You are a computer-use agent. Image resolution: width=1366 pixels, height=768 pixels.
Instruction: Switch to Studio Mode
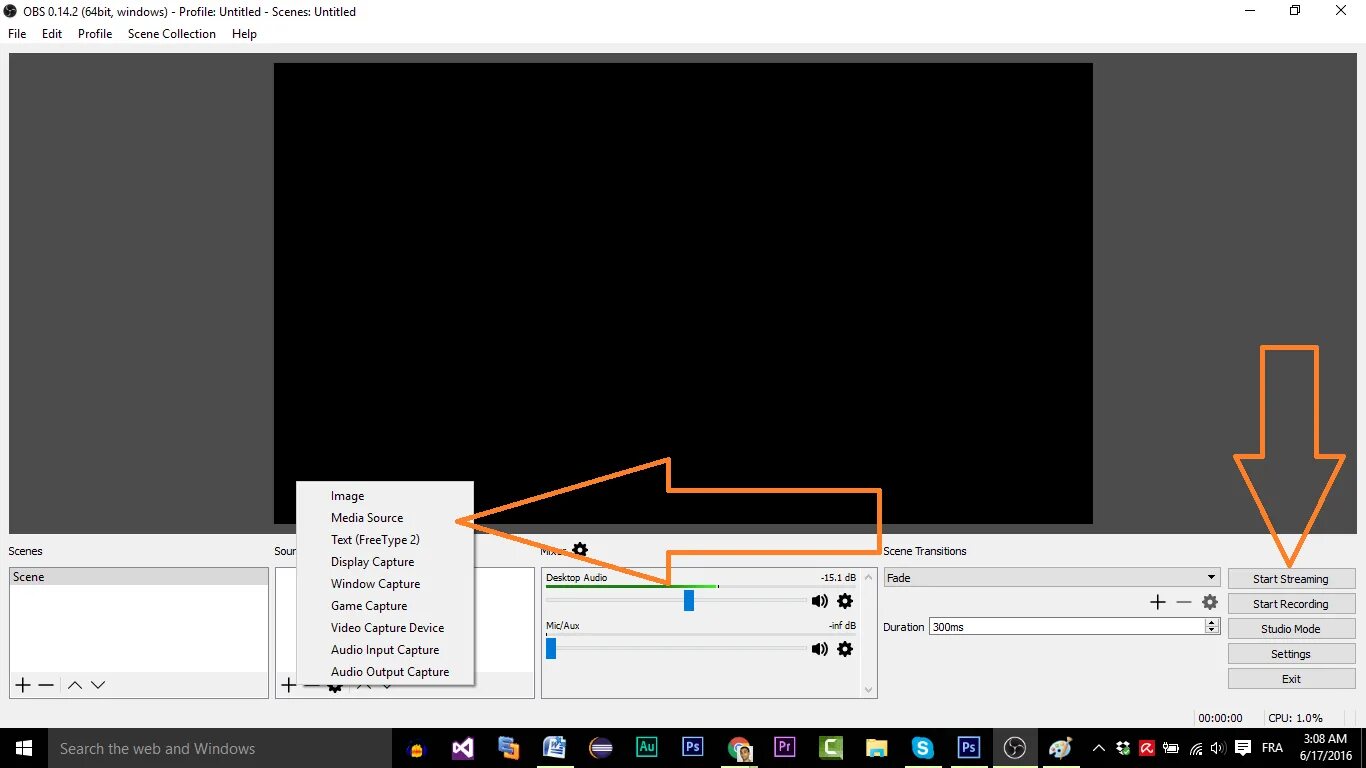pos(1291,629)
